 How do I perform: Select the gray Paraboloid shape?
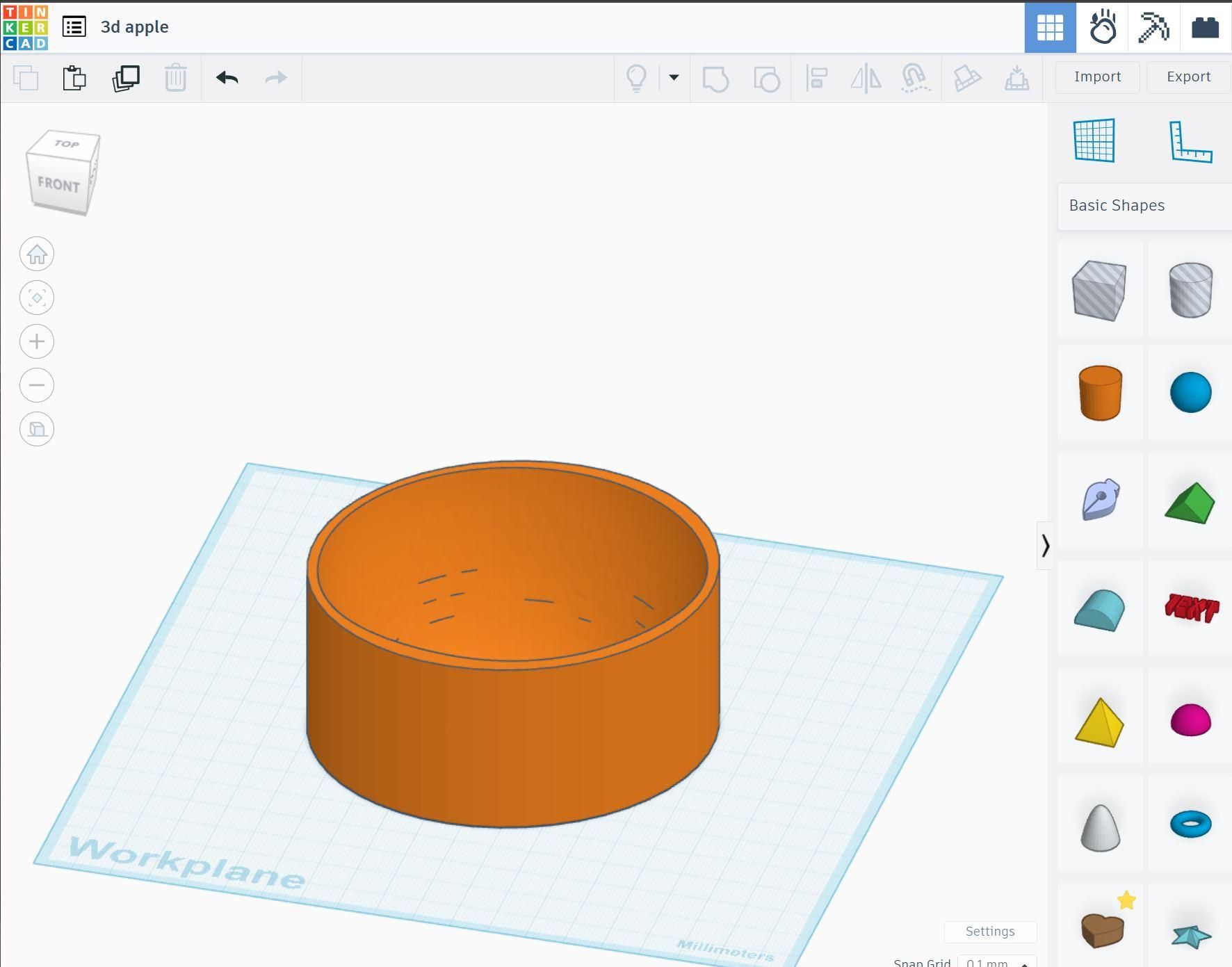coord(1100,827)
